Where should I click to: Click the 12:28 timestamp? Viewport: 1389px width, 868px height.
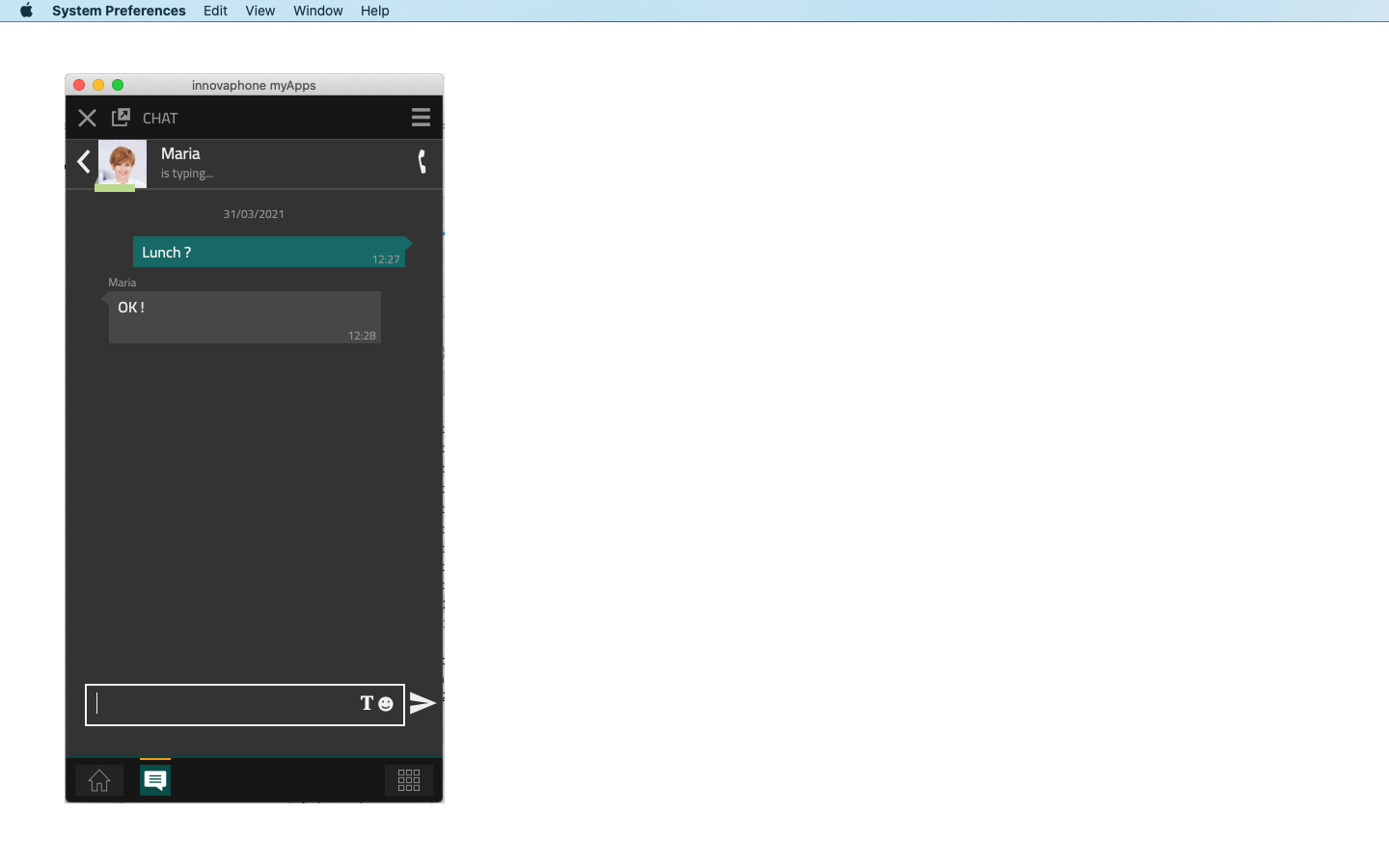tap(362, 336)
